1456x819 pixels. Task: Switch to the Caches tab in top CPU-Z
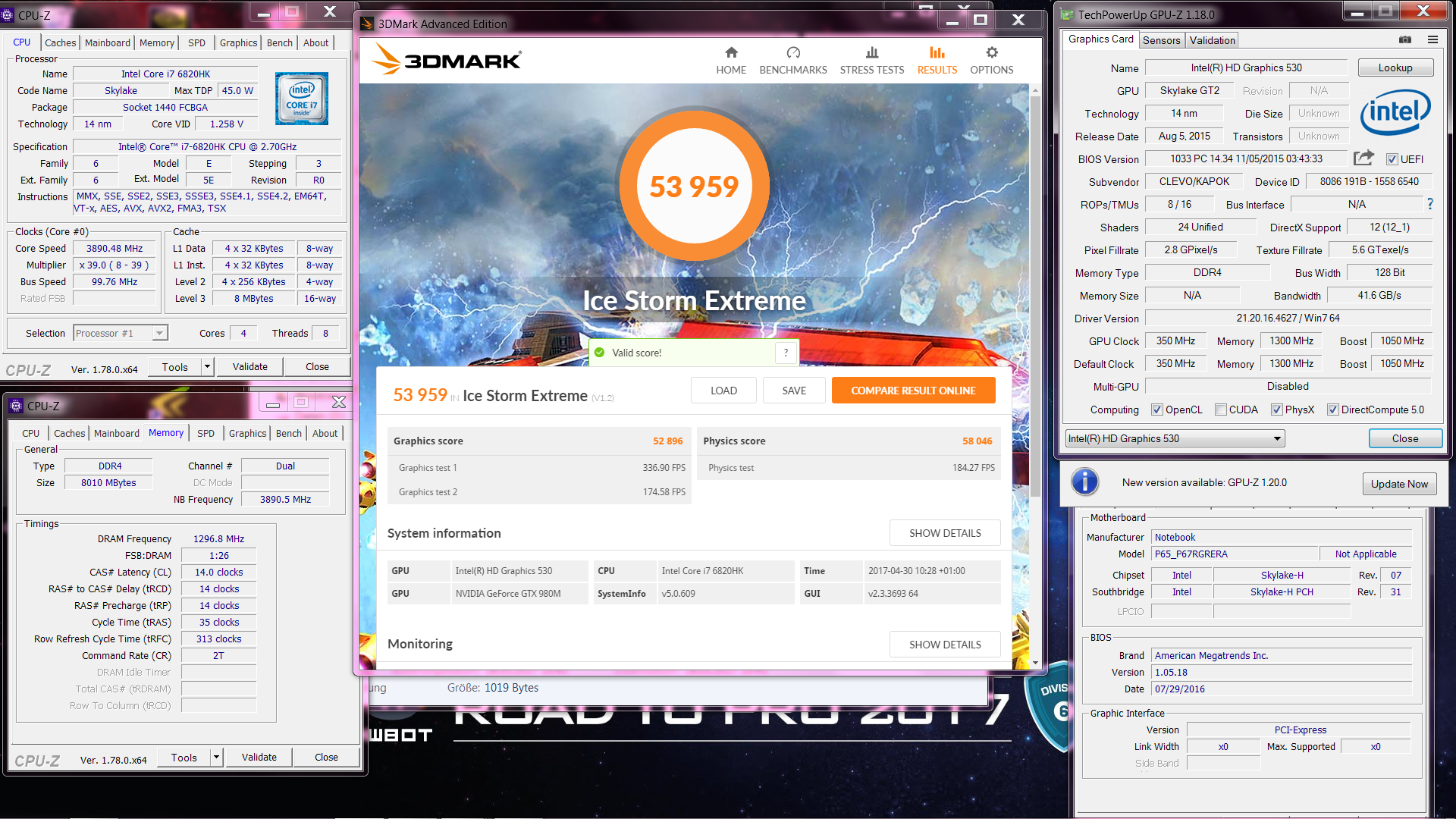(x=60, y=42)
